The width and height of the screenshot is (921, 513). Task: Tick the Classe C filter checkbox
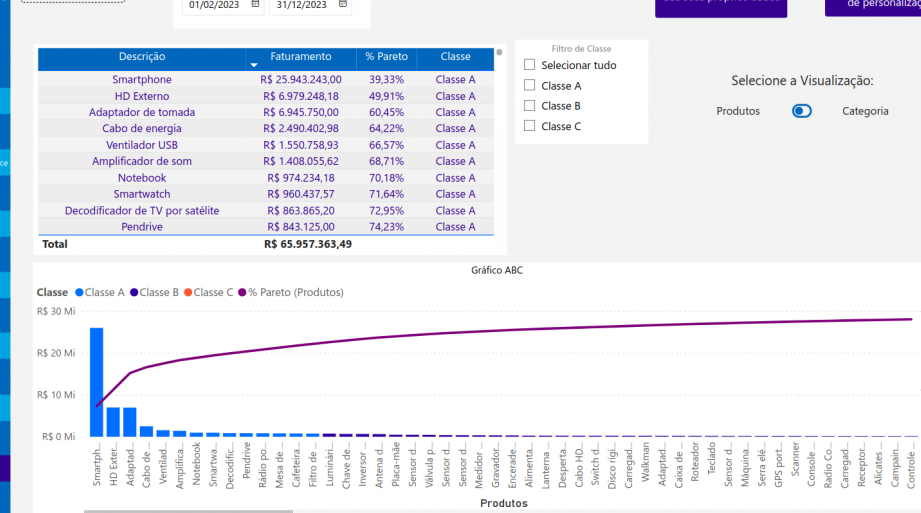point(529,126)
